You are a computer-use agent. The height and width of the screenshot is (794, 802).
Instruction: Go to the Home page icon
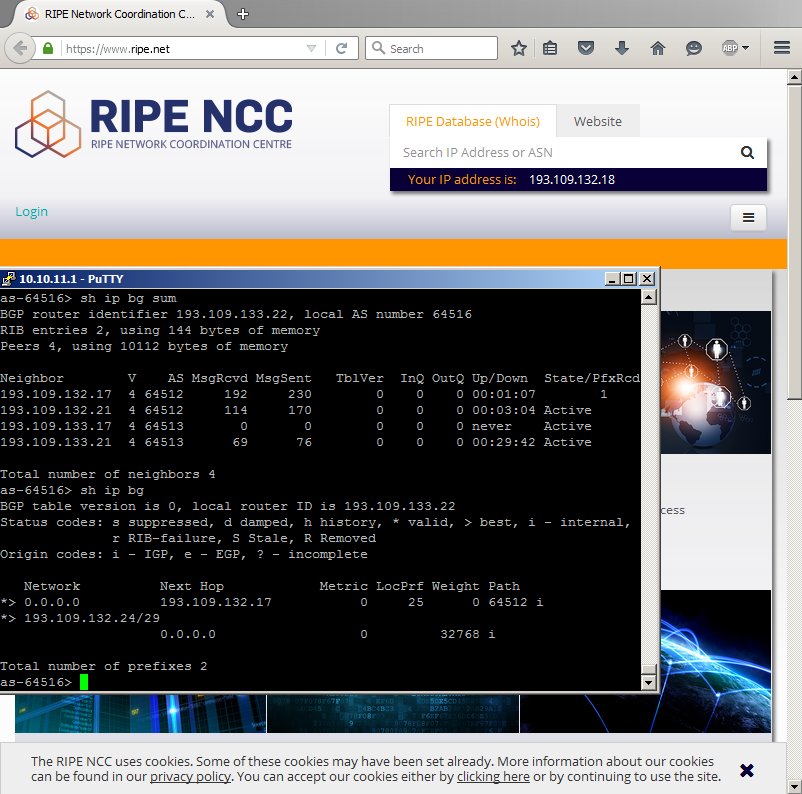(x=657, y=48)
